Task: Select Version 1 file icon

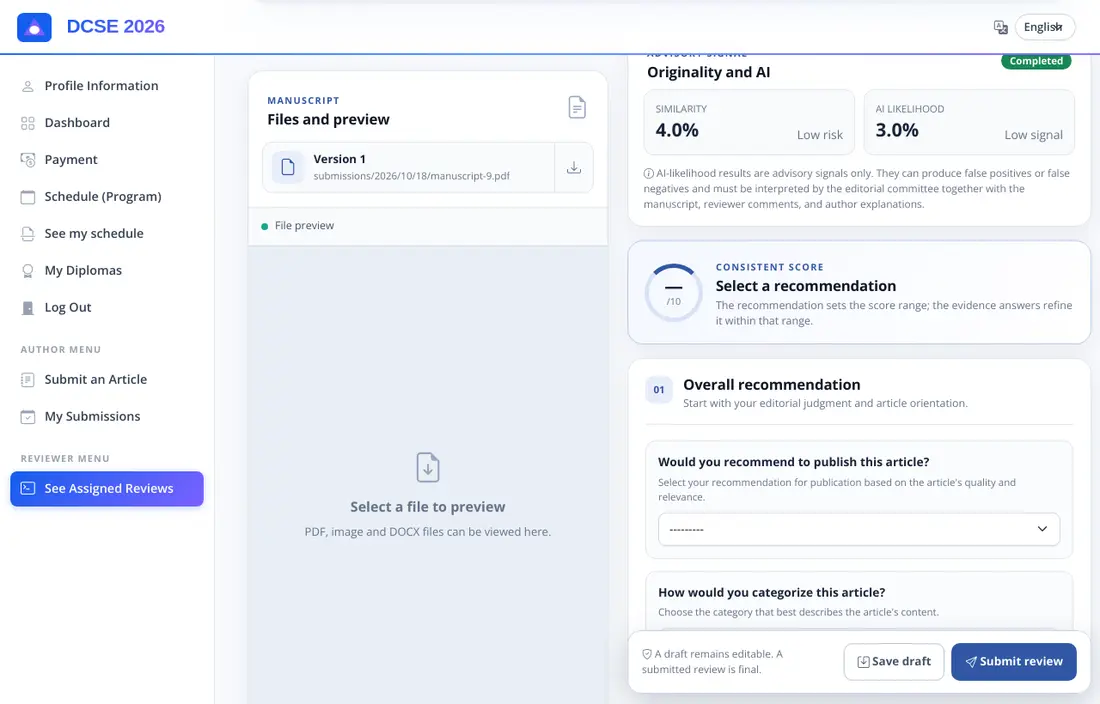Action: point(288,167)
